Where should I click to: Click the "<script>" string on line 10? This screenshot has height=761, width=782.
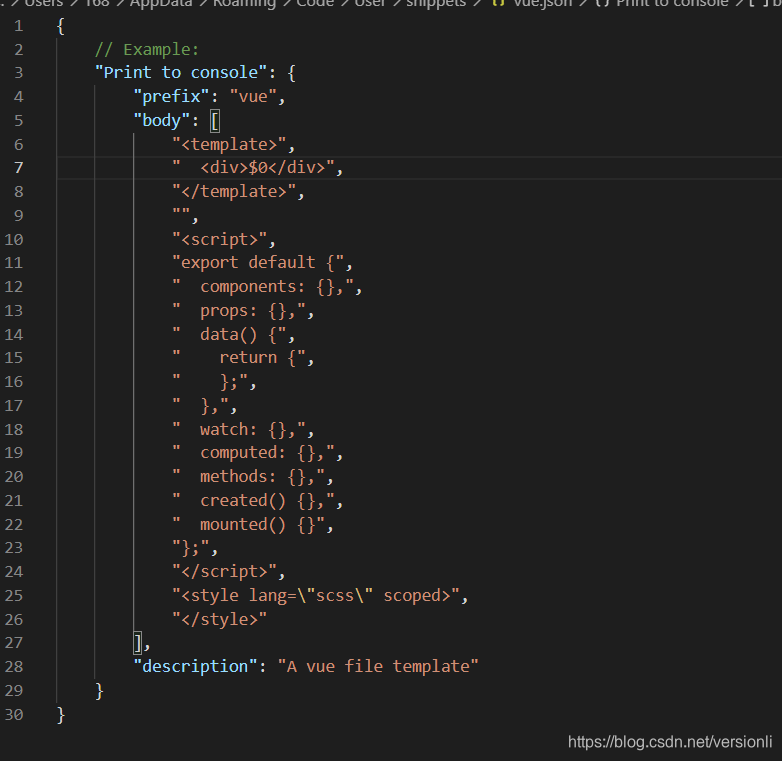219,239
